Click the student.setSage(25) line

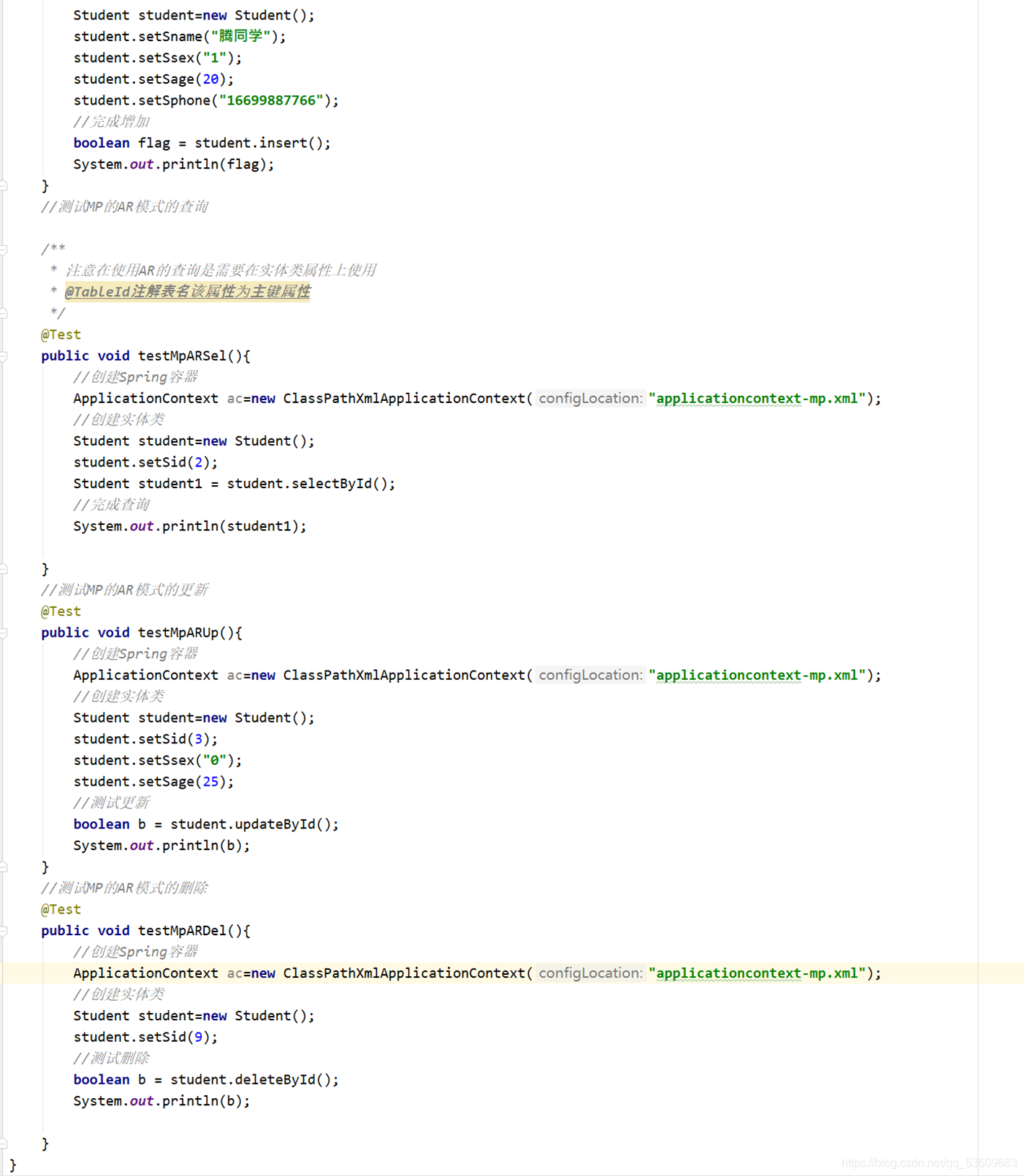(x=154, y=782)
